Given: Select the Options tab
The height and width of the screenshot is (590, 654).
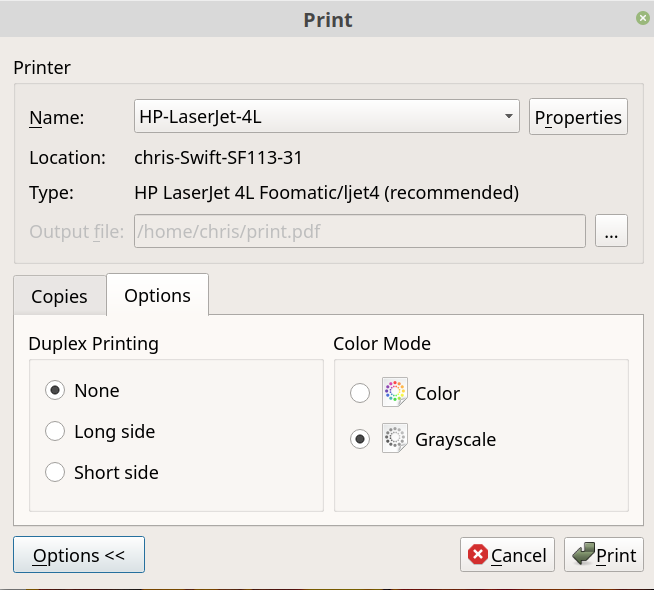Looking at the screenshot, I should (157, 295).
